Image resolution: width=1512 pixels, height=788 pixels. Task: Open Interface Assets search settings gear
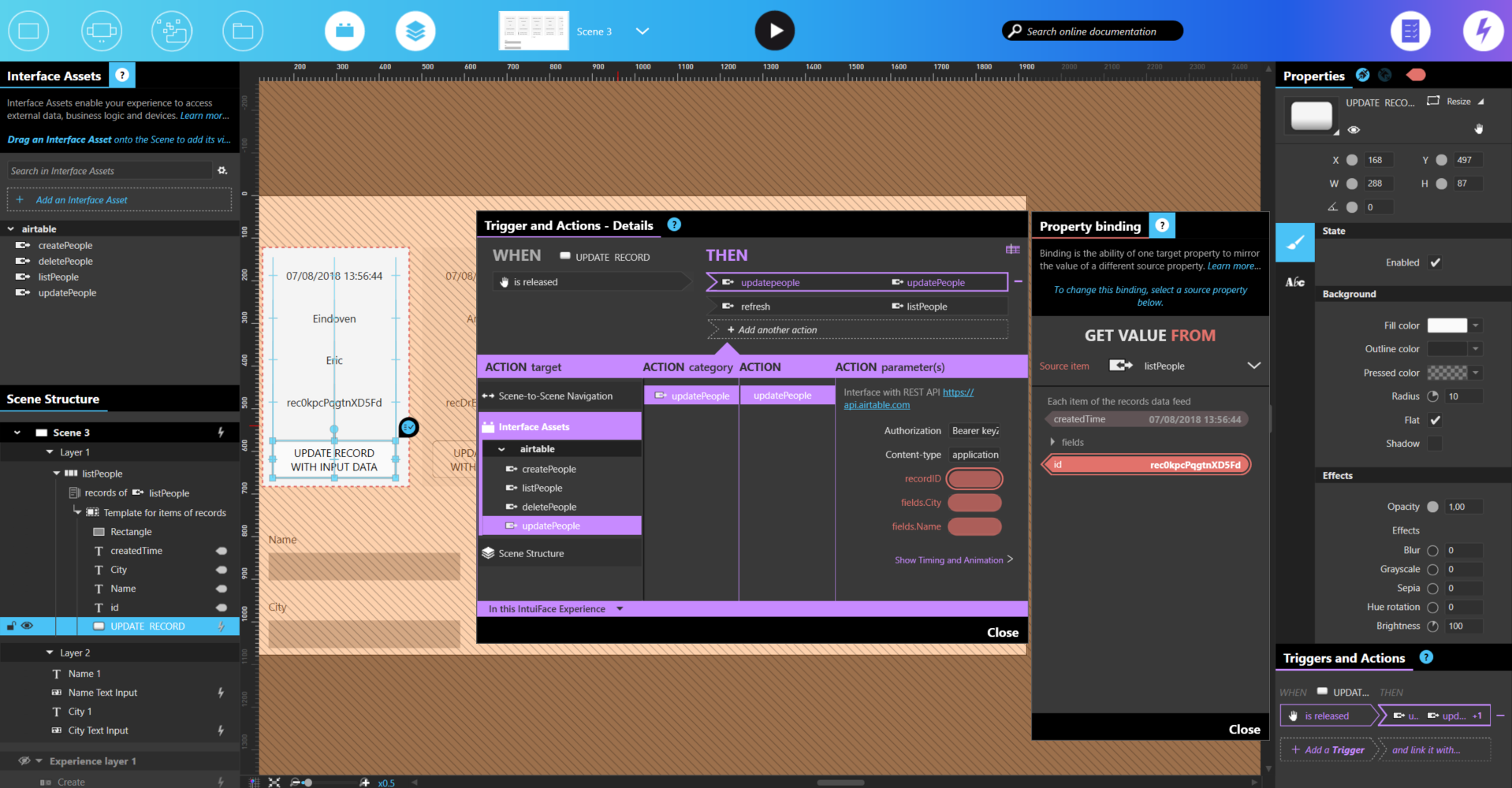click(x=222, y=170)
